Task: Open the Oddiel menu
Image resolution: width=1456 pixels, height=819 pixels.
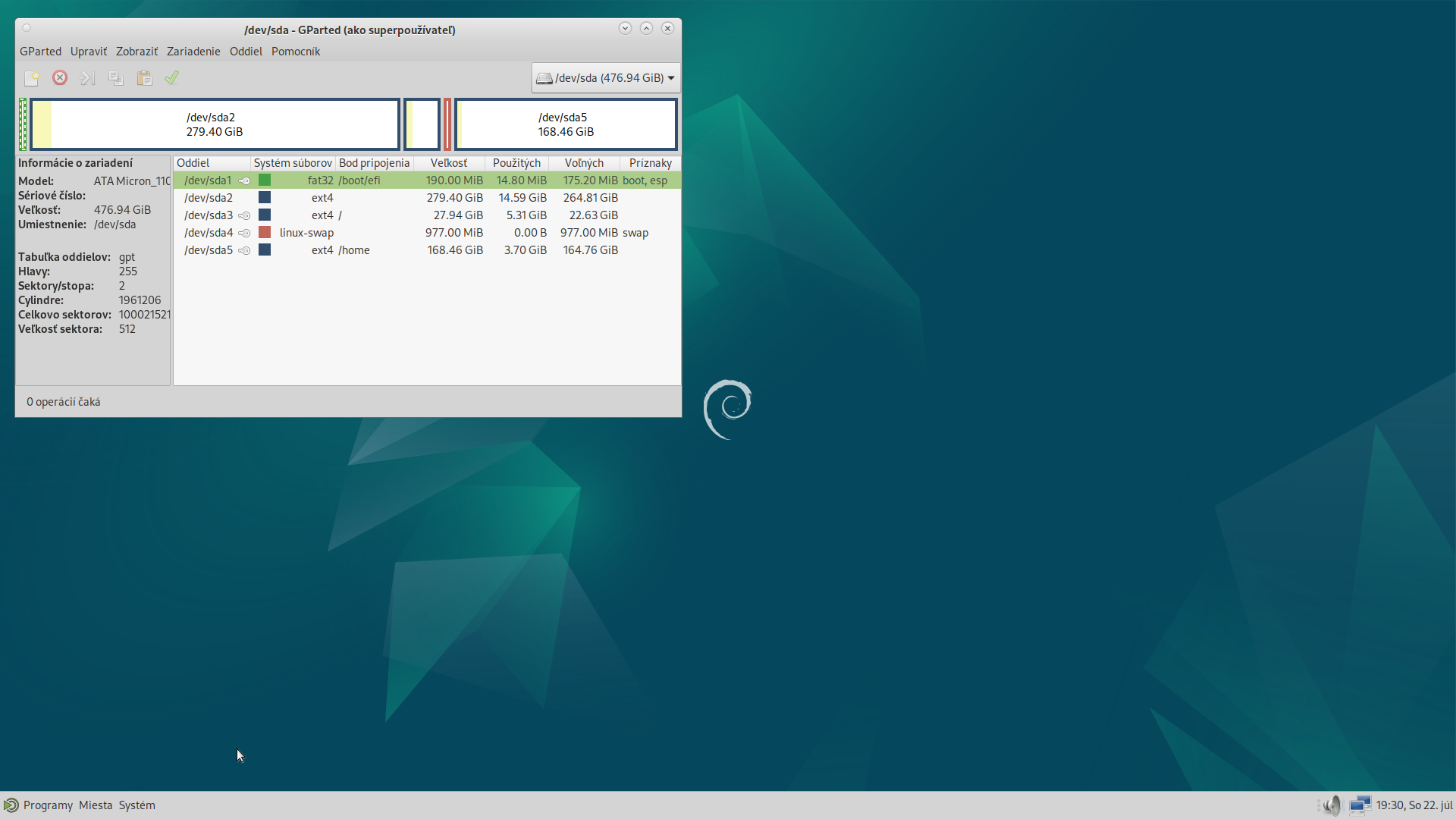Action: (246, 52)
